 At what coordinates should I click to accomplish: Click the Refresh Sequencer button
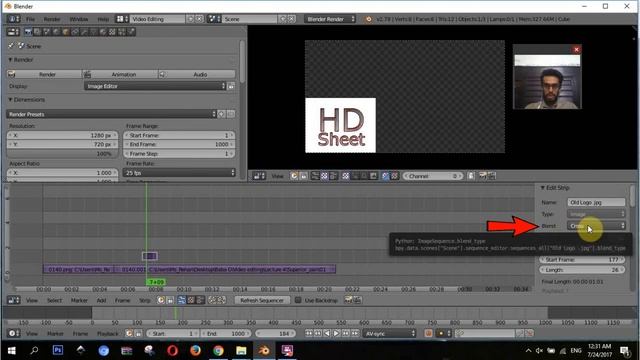tap(262, 300)
